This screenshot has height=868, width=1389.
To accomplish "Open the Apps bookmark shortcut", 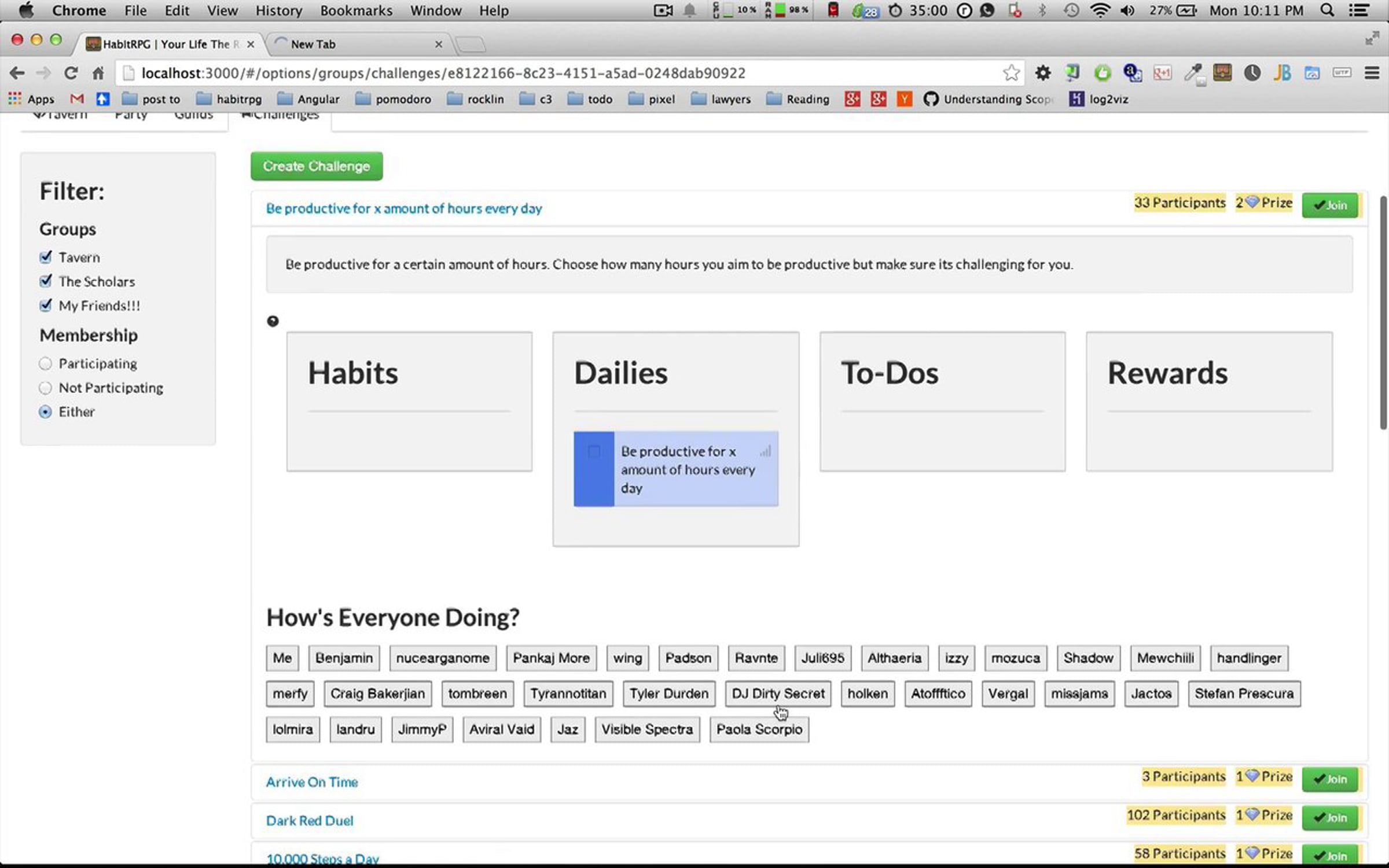I will (31, 99).
